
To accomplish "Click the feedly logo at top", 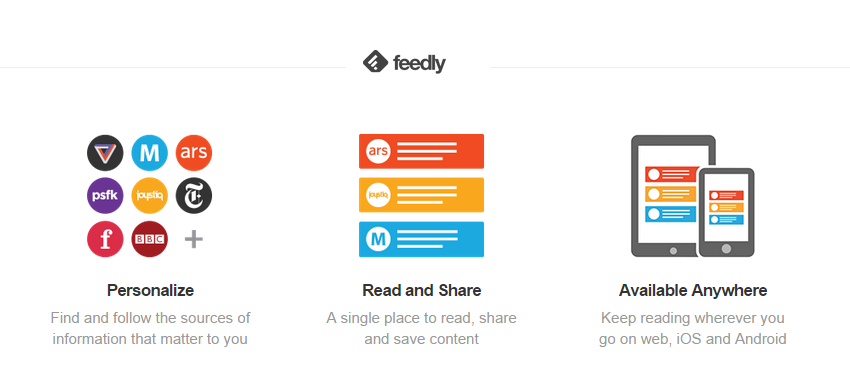I will coord(404,63).
